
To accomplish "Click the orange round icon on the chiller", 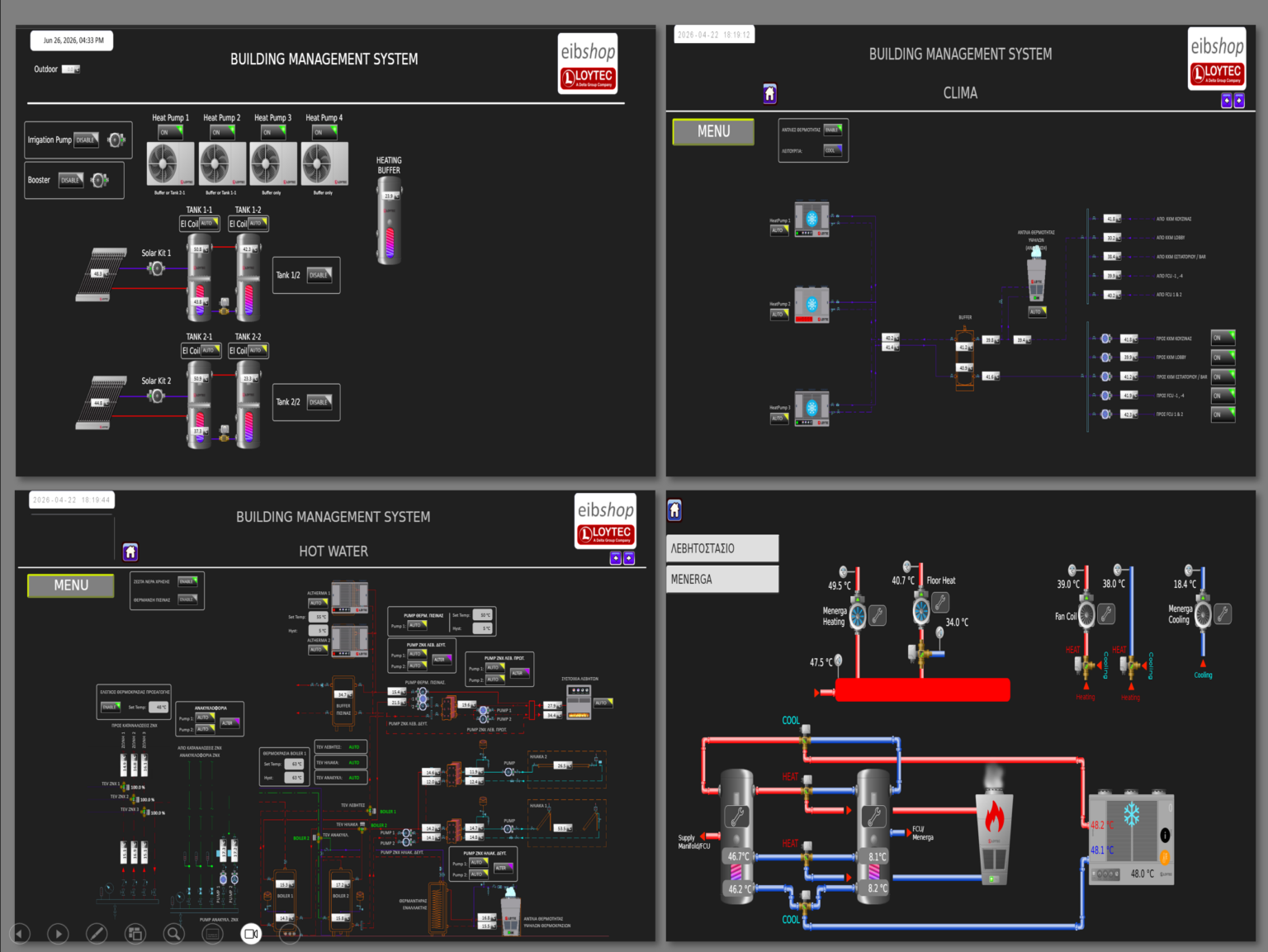I will coord(1165,858).
